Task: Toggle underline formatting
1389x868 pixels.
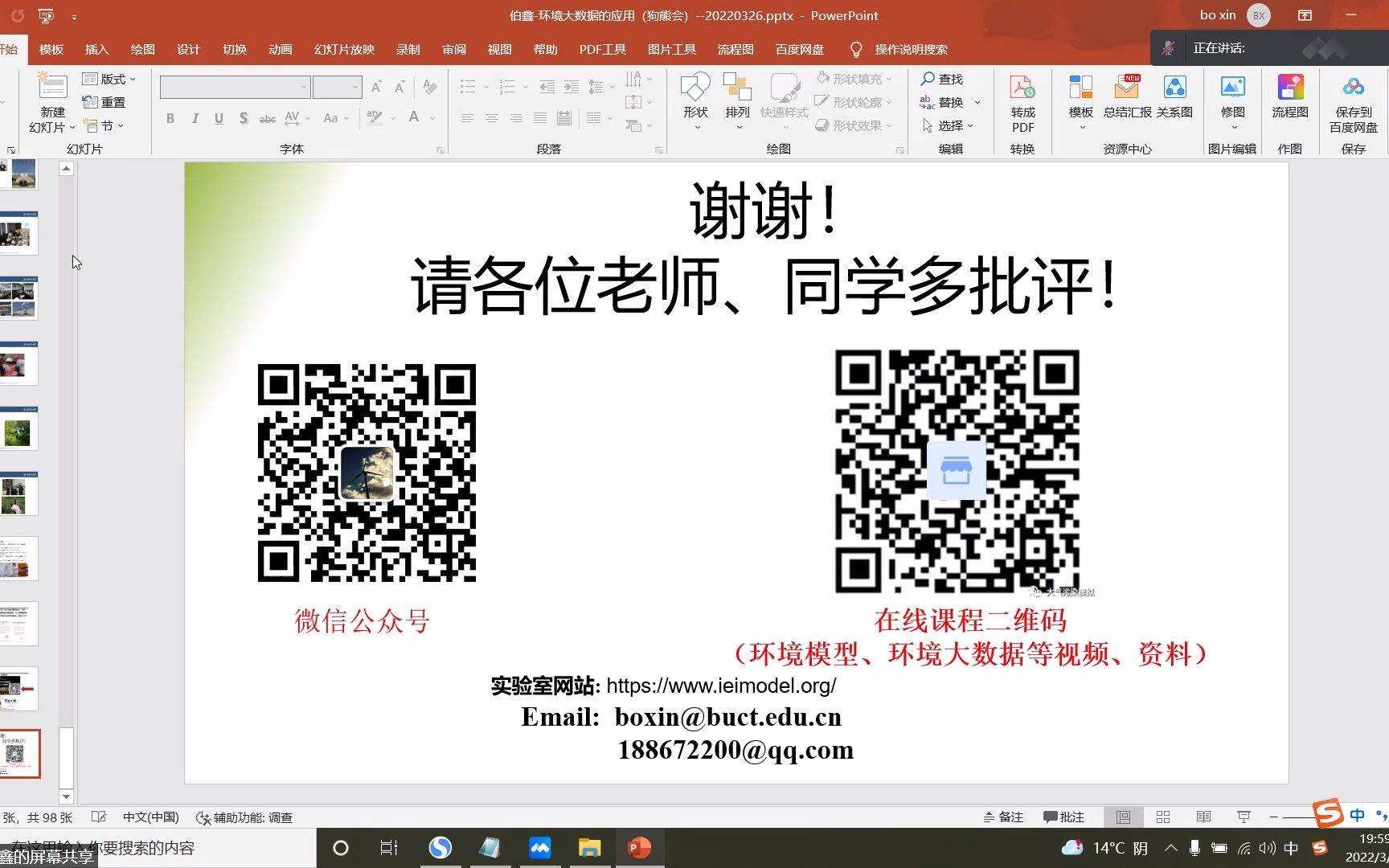Action: coord(219,118)
